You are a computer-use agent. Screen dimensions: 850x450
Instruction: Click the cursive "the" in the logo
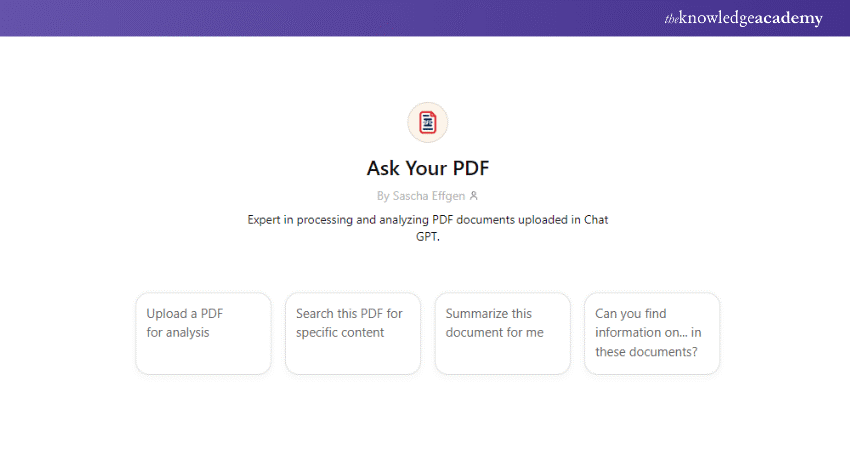[x=672, y=18]
